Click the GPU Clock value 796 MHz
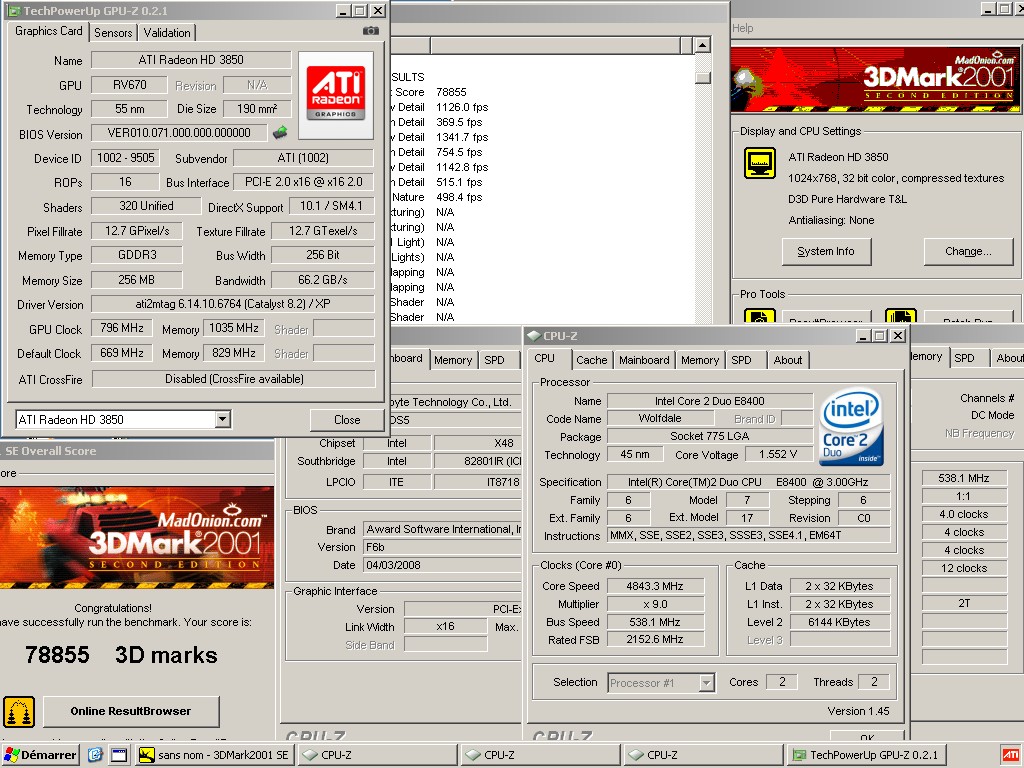This screenshot has height=768, width=1024. tap(121, 328)
